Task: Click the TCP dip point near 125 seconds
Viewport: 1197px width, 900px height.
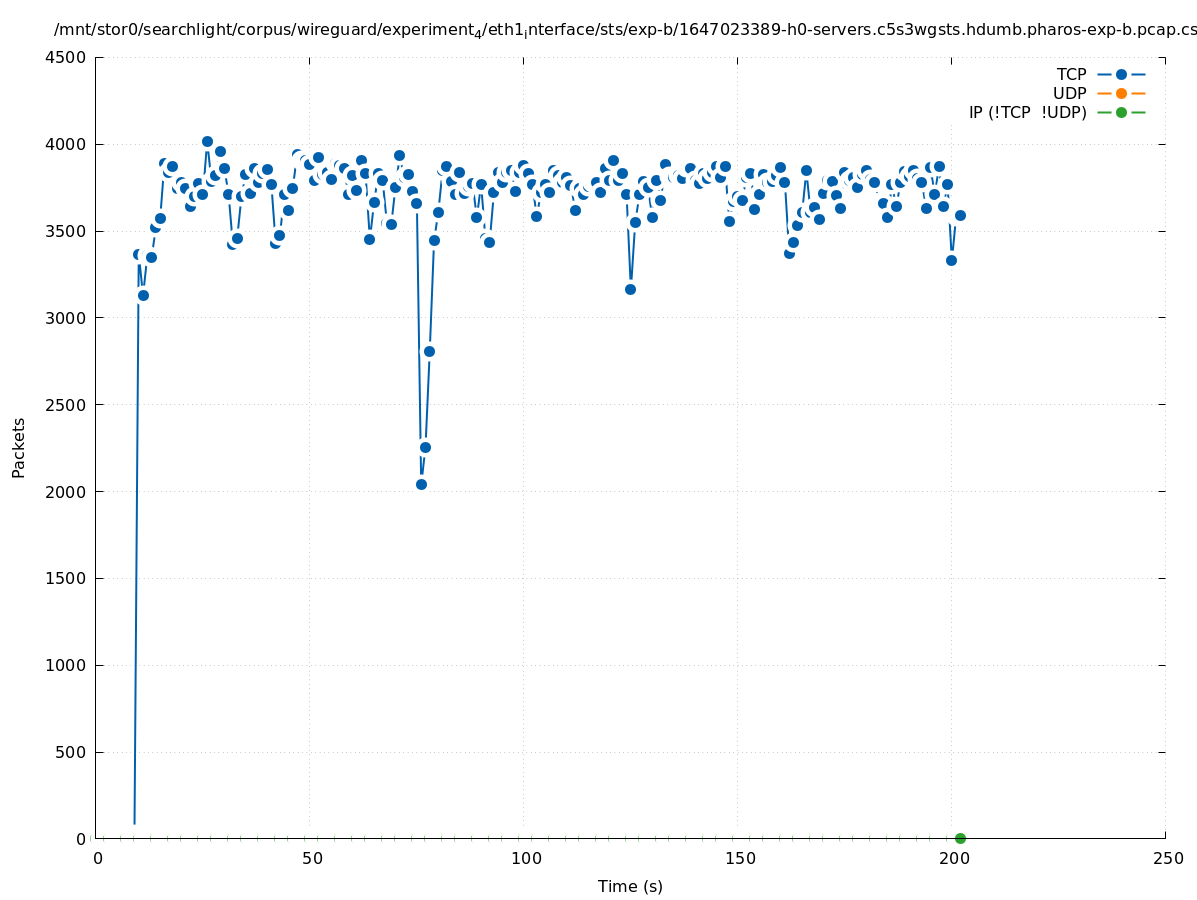Action: tap(630, 289)
